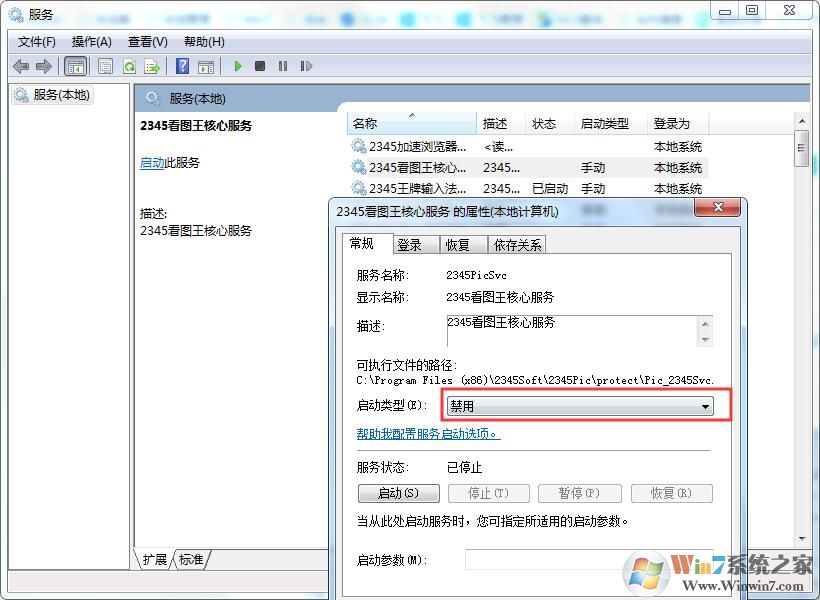820x600 pixels.
Task: Click the Refresh icon in the toolbar
Action: click(130, 66)
